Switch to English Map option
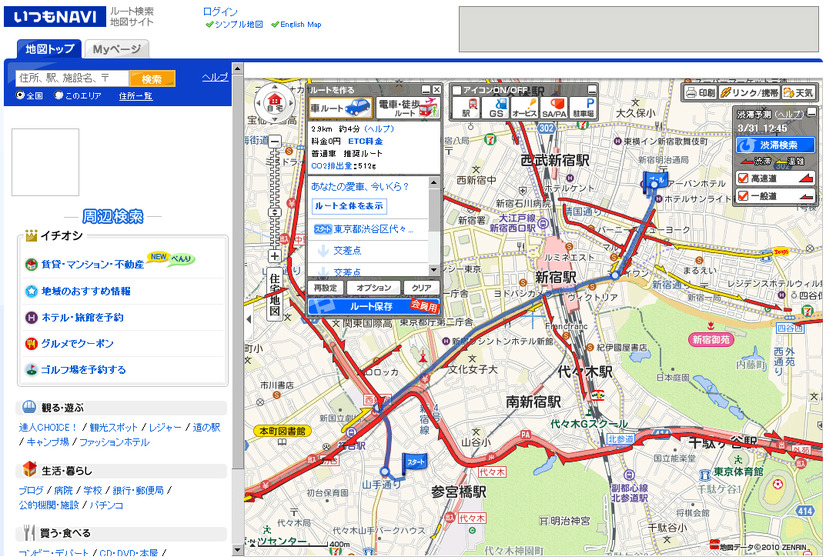 tap(296, 24)
